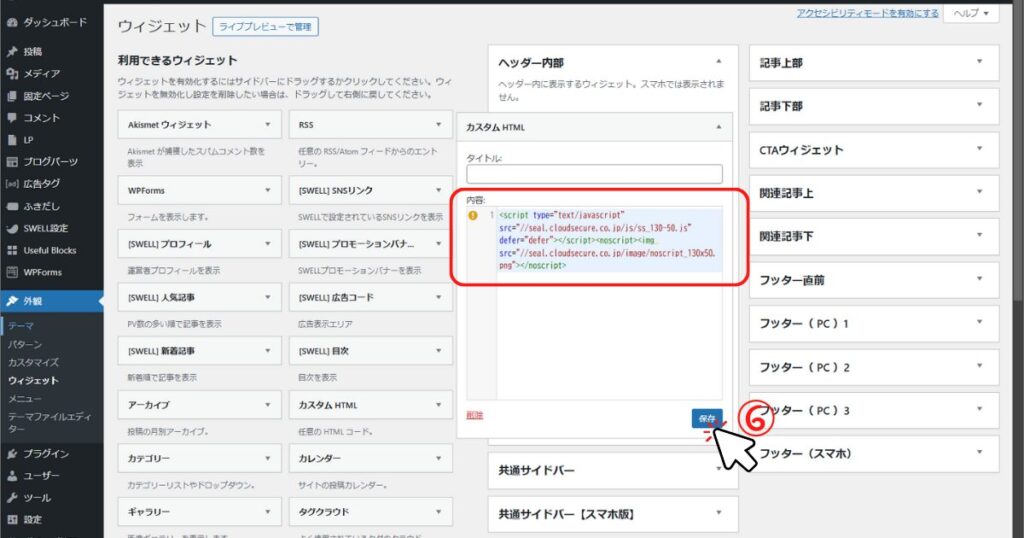
Task: Collapse the ヘッダー内部 area
Action: click(x=718, y=62)
